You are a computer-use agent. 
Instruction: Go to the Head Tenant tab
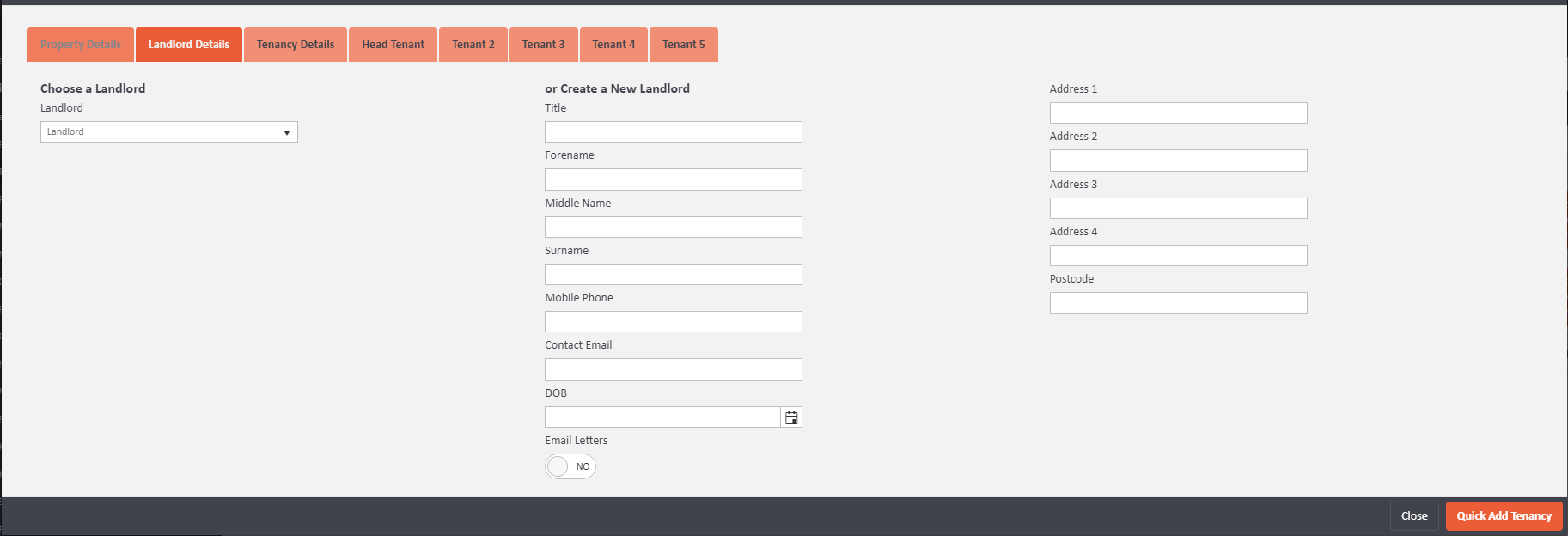tap(393, 45)
